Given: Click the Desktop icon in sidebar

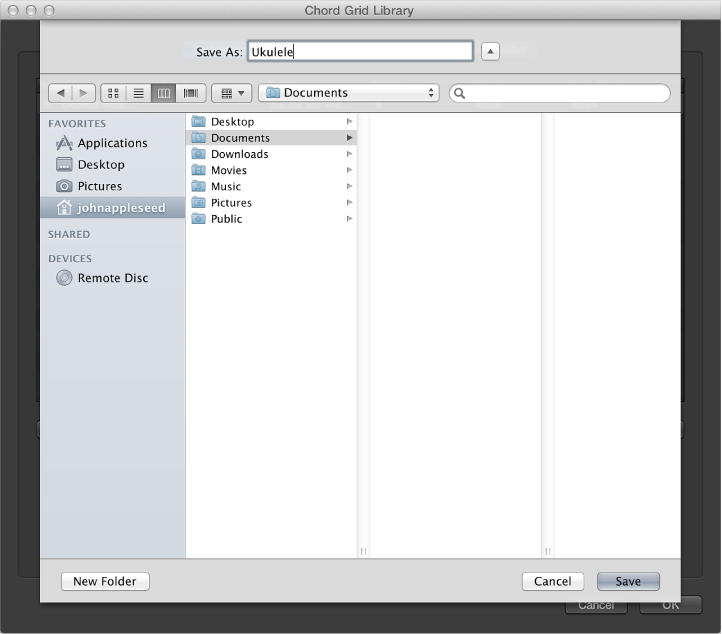Looking at the screenshot, I should 64,164.
